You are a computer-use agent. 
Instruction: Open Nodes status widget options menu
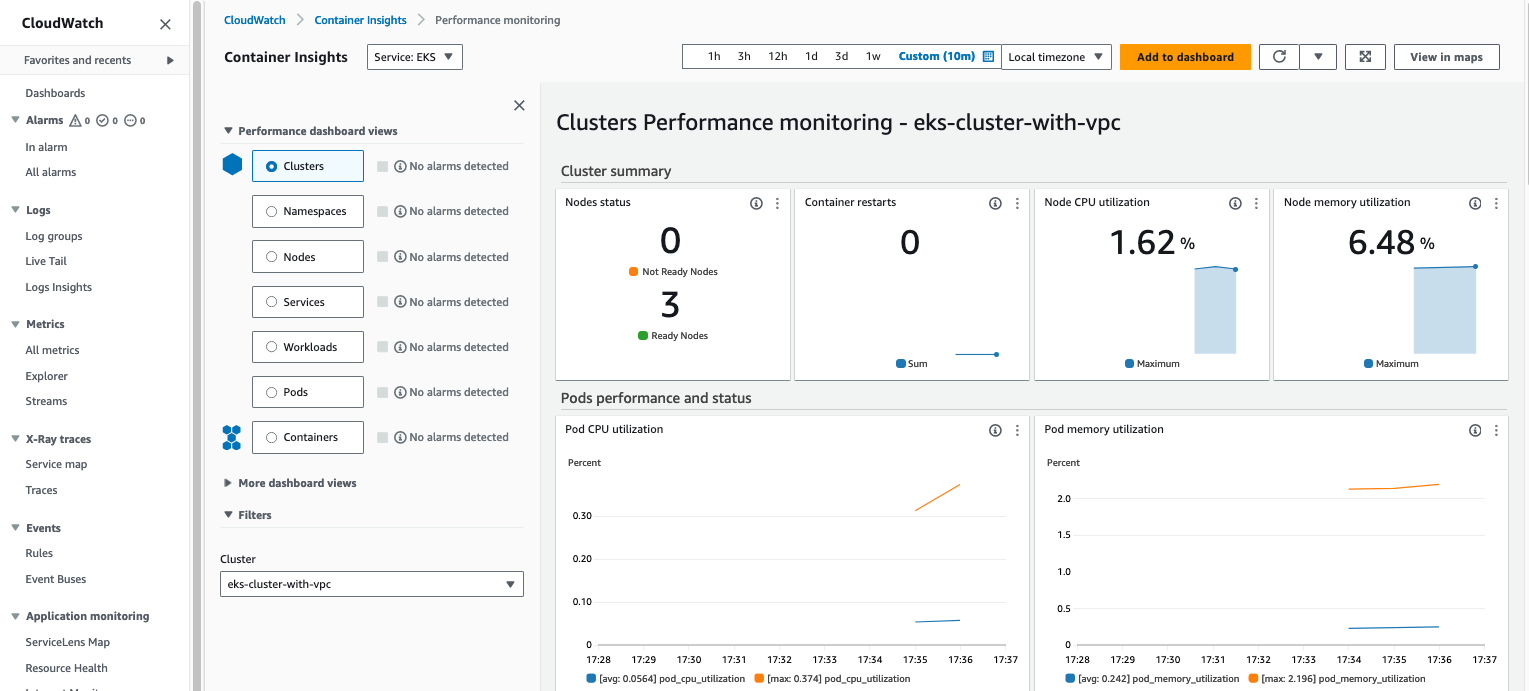[x=777, y=203]
